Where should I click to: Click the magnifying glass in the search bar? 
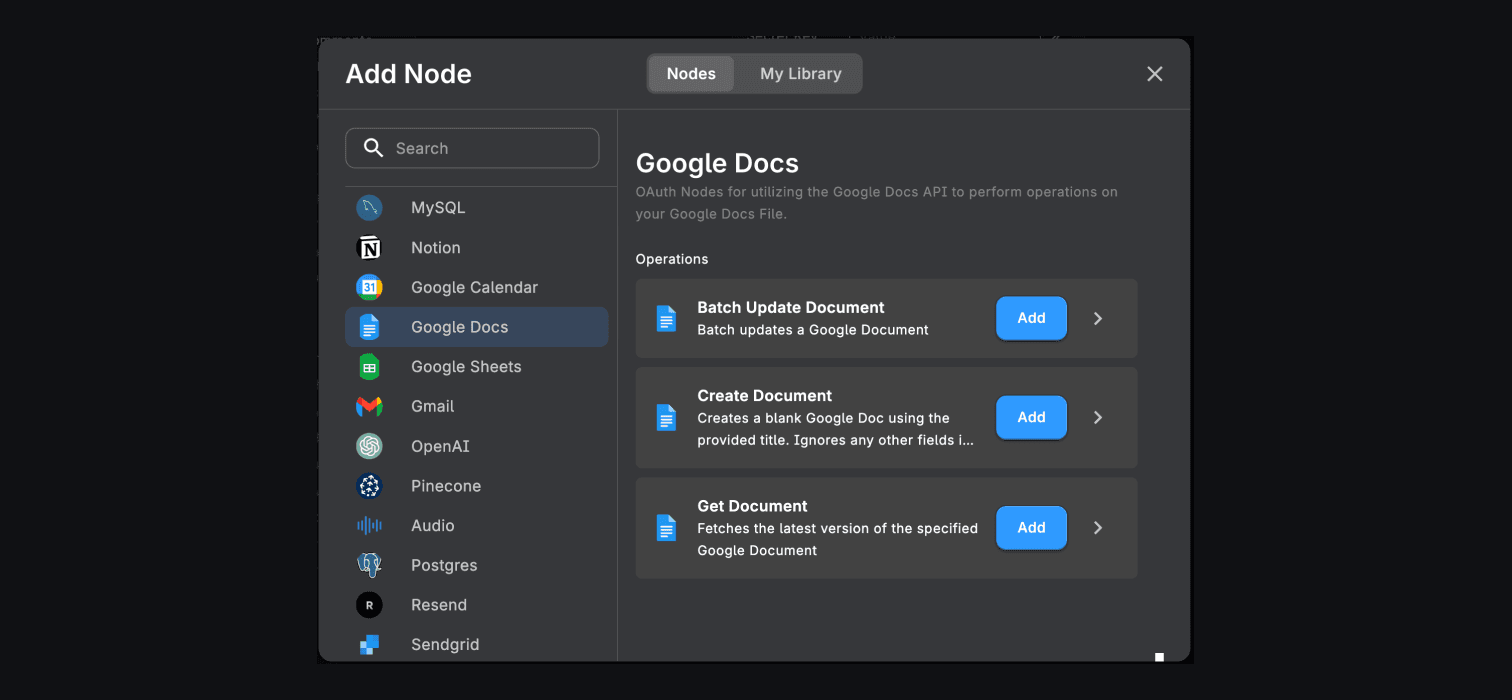[x=373, y=147]
